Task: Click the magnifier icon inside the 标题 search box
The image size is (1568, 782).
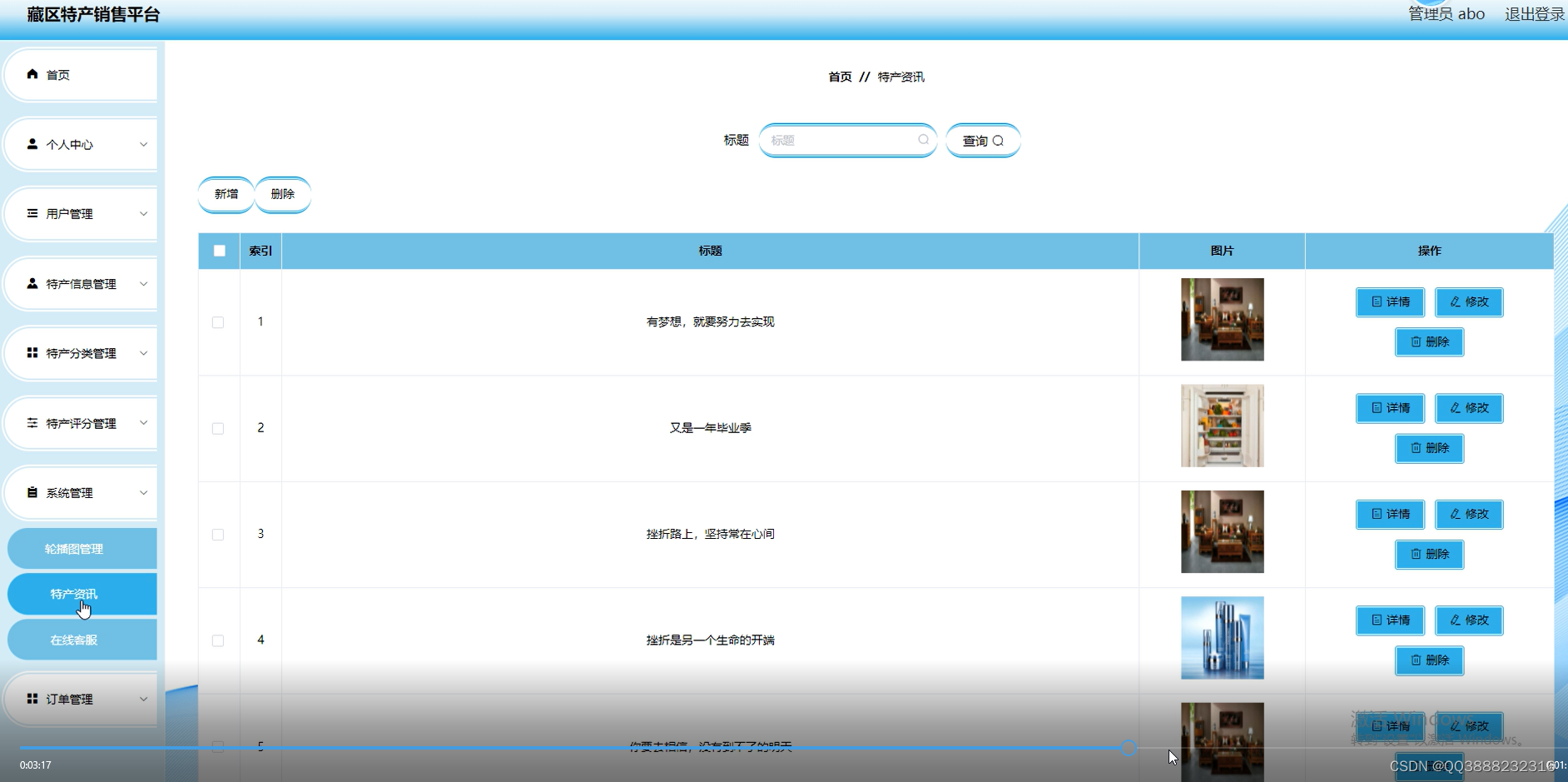Action: 924,140
